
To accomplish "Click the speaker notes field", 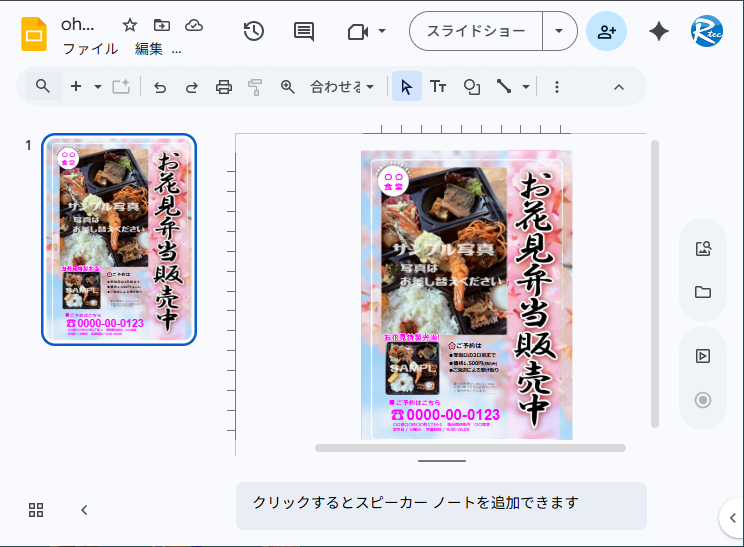I will (441, 504).
